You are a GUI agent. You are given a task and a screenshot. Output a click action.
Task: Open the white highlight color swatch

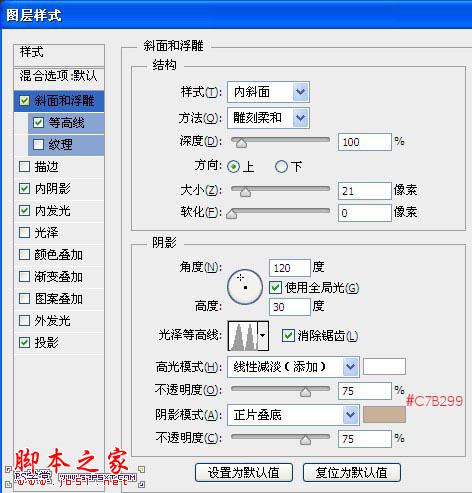pos(384,366)
